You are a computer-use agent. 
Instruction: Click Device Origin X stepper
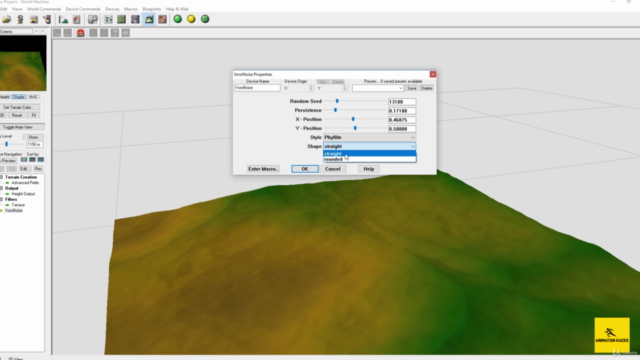pyautogui.click(x=311, y=88)
